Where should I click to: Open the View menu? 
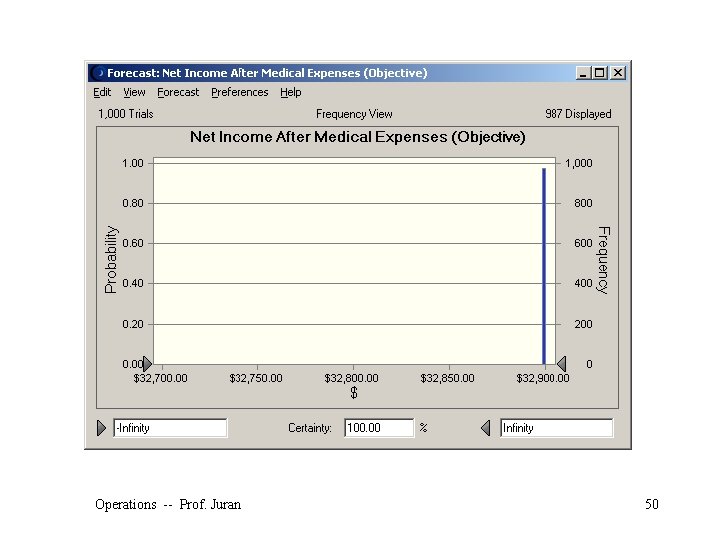pyautogui.click(x=134, y=92)
